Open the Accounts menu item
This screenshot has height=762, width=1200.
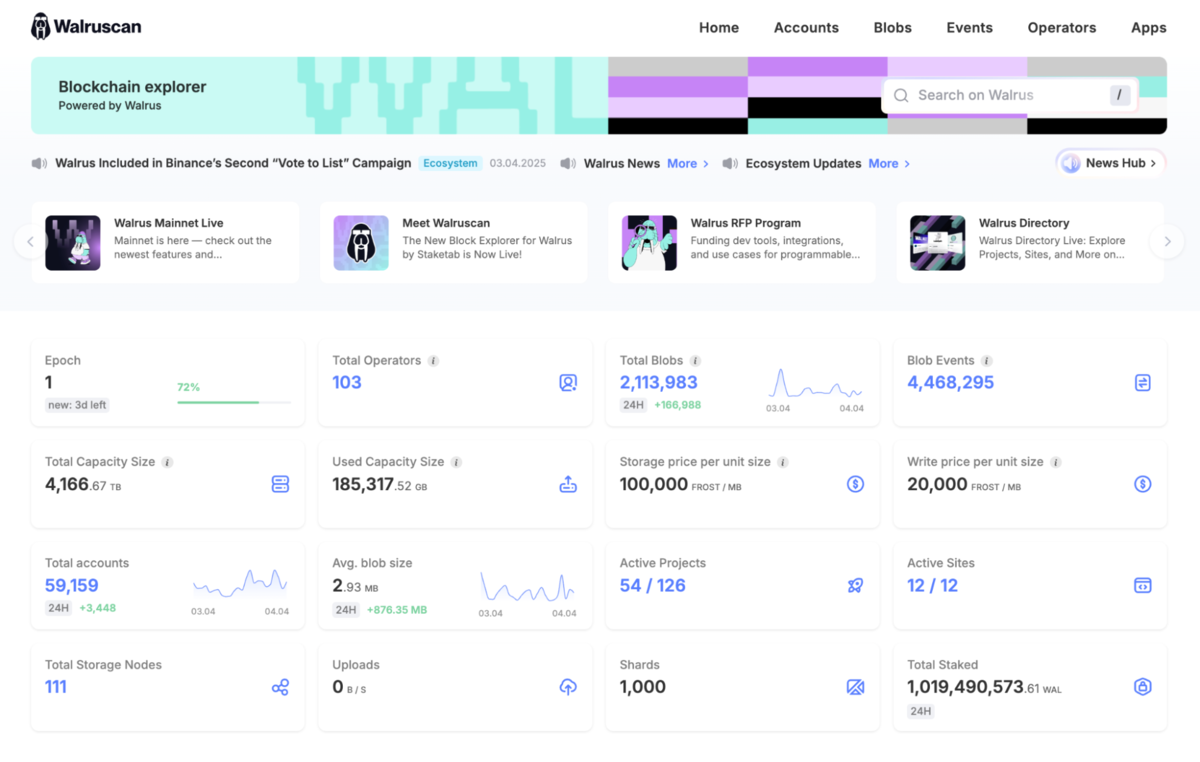pos(806,28)
